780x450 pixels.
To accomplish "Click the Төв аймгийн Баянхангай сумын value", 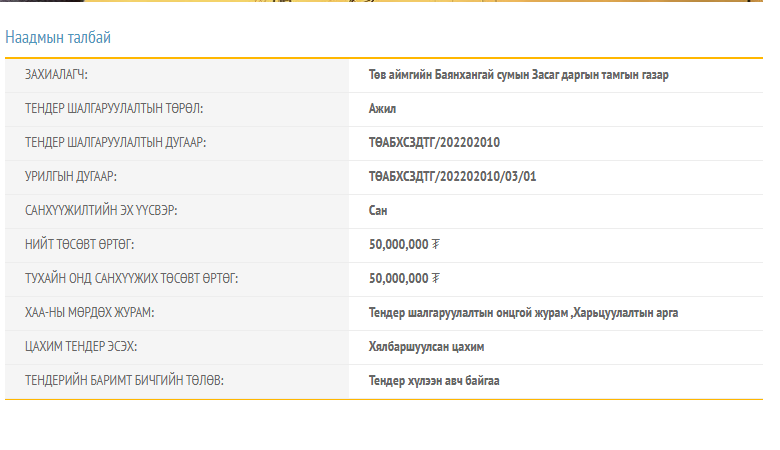I will click(518, 75).
